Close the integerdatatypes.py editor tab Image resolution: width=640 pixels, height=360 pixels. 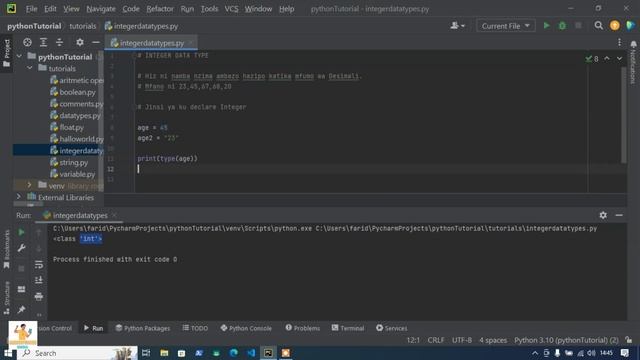[x=191, y=42]
